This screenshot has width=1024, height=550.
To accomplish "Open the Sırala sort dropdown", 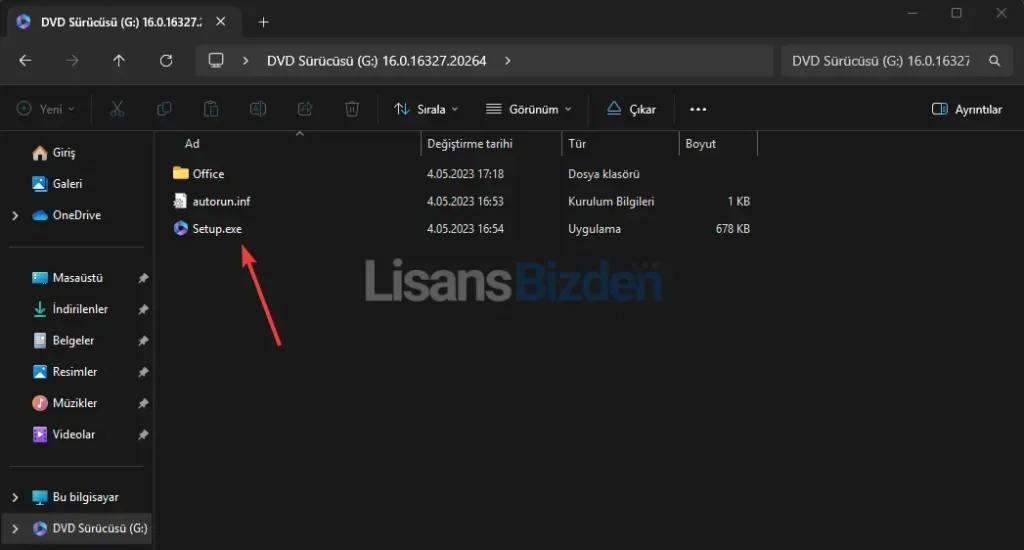I will [426, 109].
